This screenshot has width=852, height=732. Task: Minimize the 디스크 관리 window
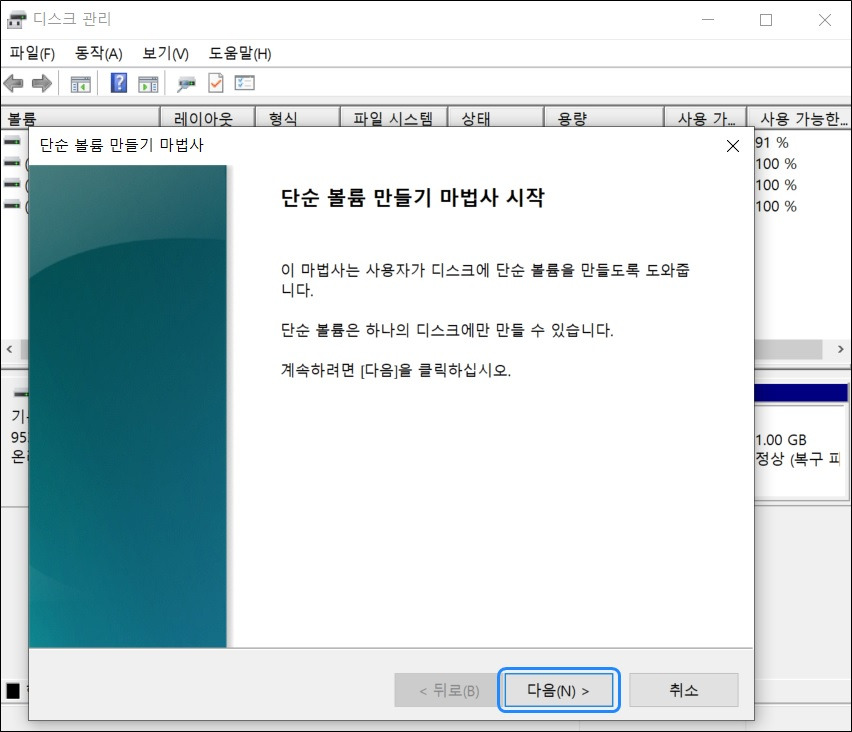[x=707, y=20]
